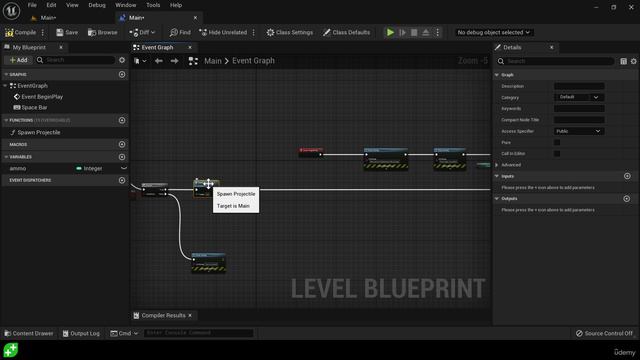Image resolution: width=640 pixels, height=360 pixels.
Task: Open Compile options three-dot menu
Action: [43, 32]
